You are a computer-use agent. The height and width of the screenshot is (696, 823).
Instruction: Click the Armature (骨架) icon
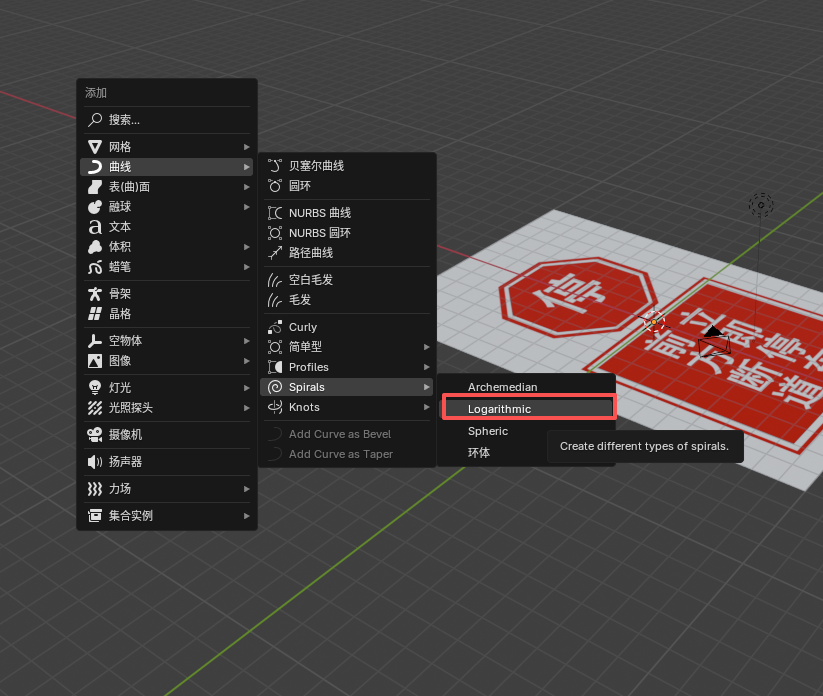pos(95,294)
